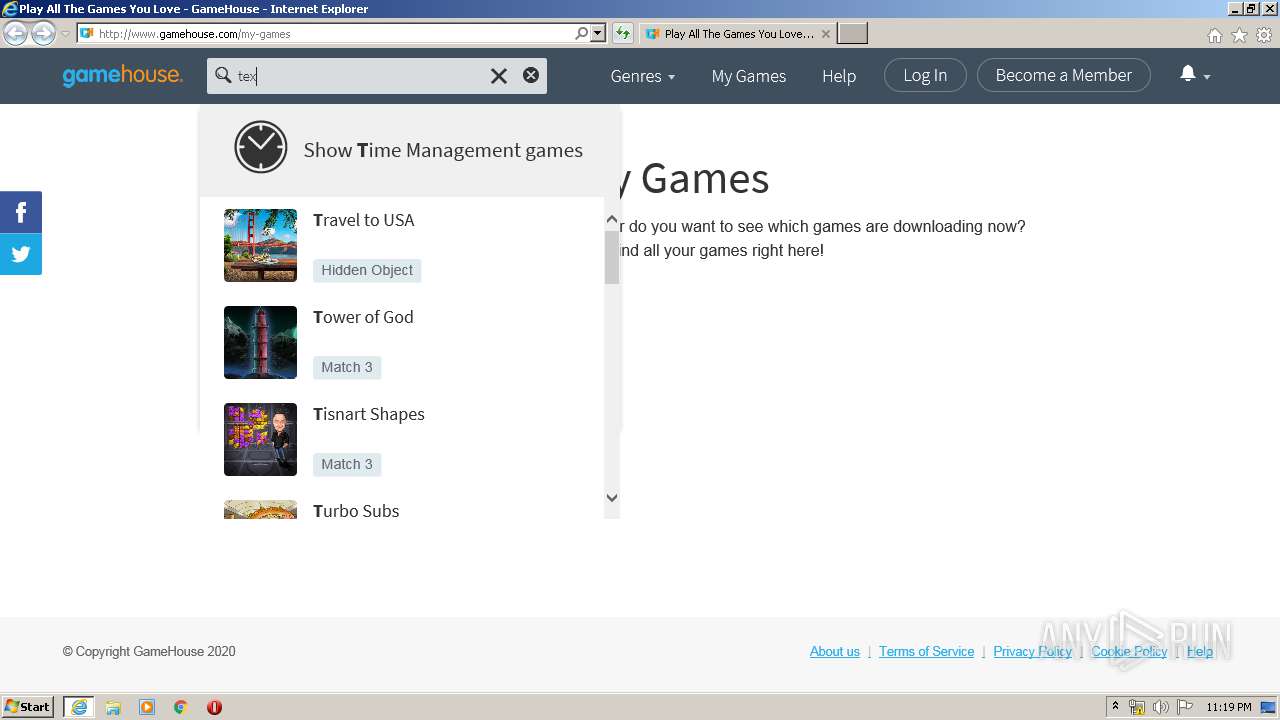Click Become a Member button
1280x720 pixels.
point(1063,75)
